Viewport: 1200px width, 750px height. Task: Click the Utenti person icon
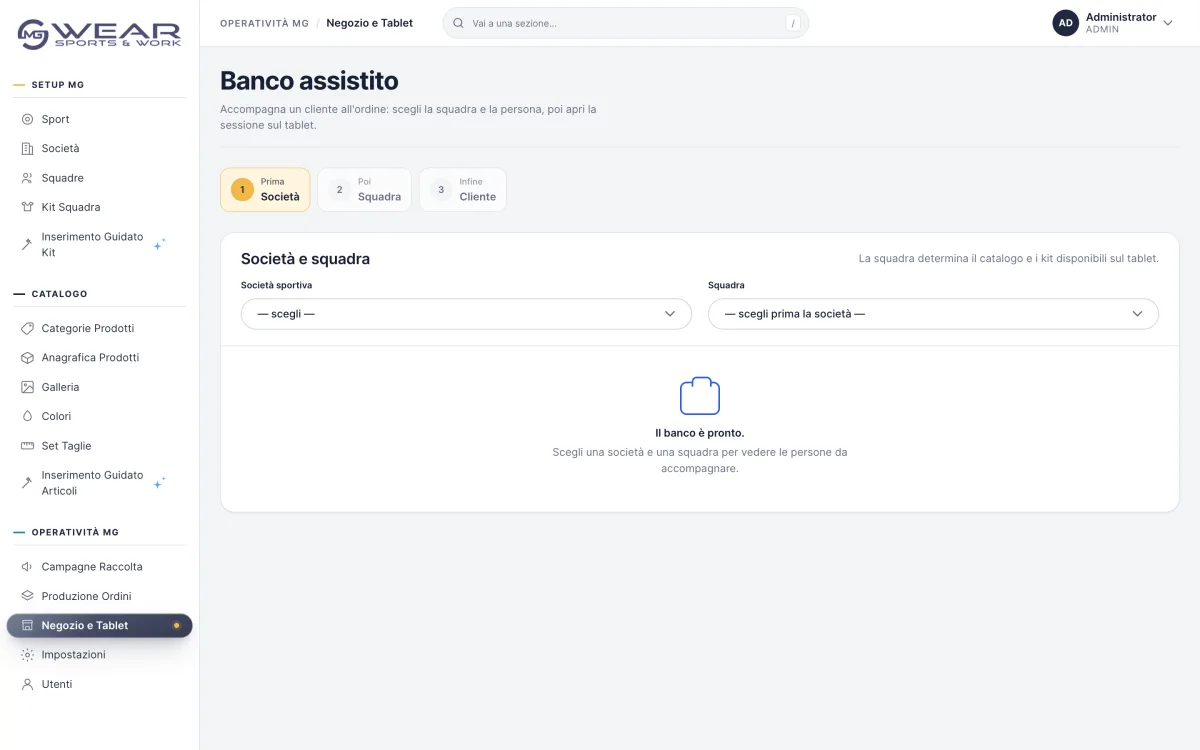27,684
